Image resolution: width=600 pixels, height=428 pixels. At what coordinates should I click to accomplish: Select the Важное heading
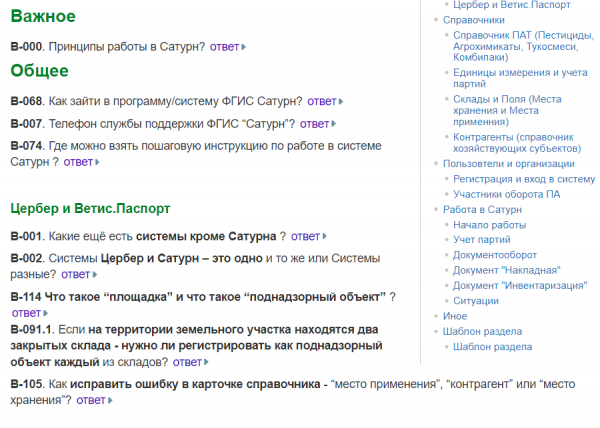[43, 16]
